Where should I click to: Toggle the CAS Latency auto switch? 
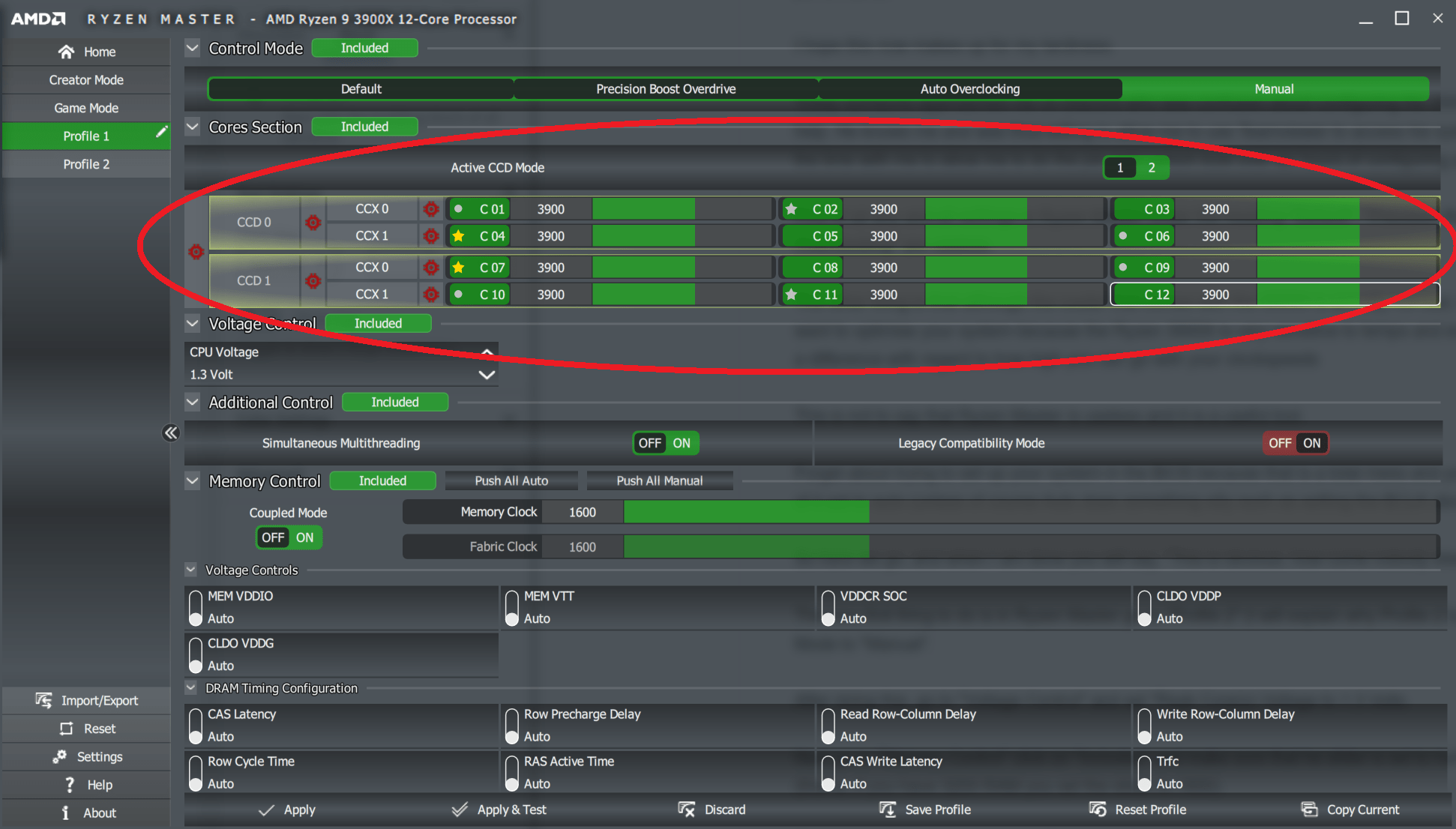click(x=196, y=726)
